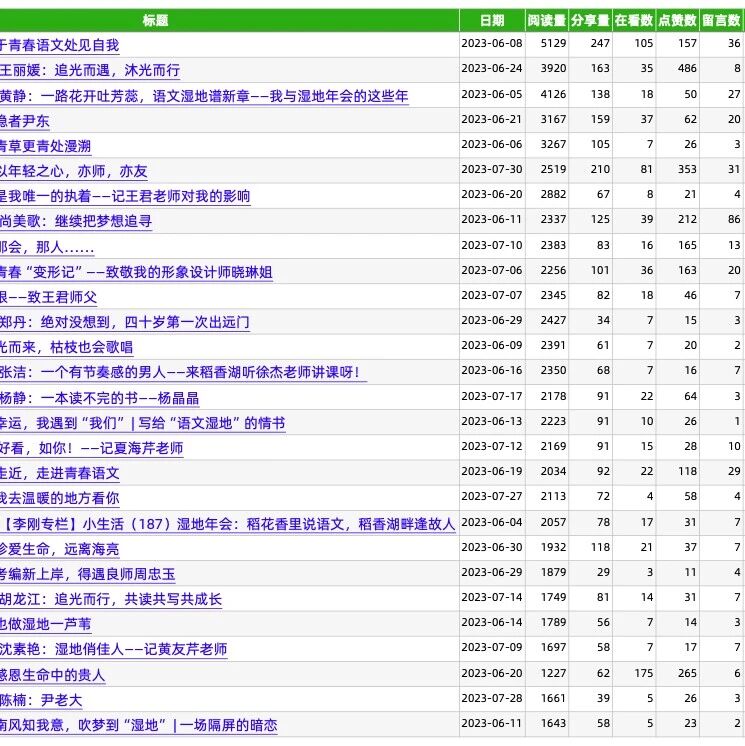Open article 致王君师父
The width and height of the screenshot is (745, 746).
pos(49,297)
